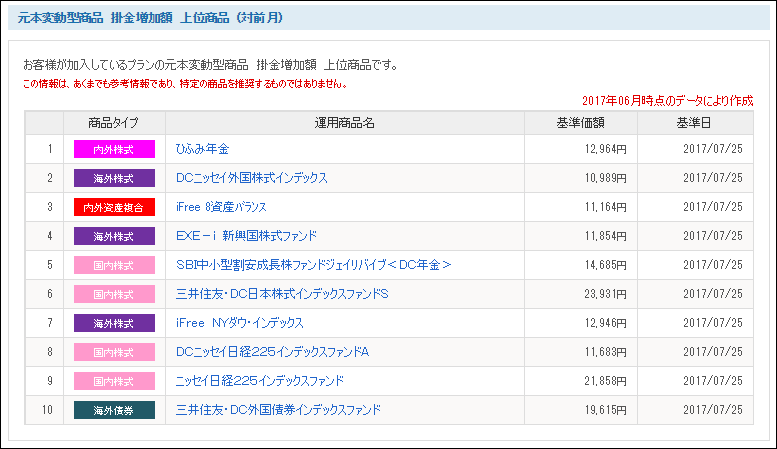This screenshot has height=449, width=777.
Task: Click the price 11,683円
Action: tap(606, 352)
